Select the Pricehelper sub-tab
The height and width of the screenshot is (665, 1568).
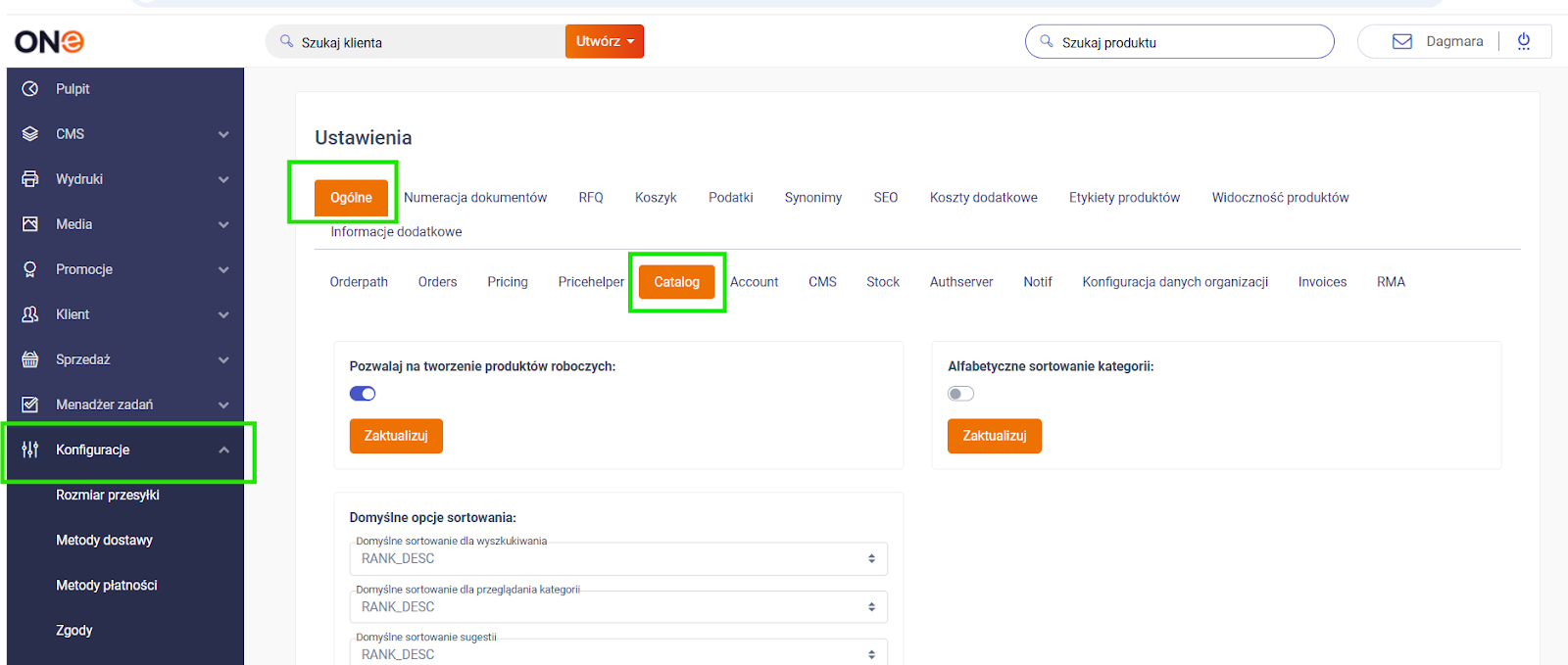pyautogui.click(x=591, y=282)
